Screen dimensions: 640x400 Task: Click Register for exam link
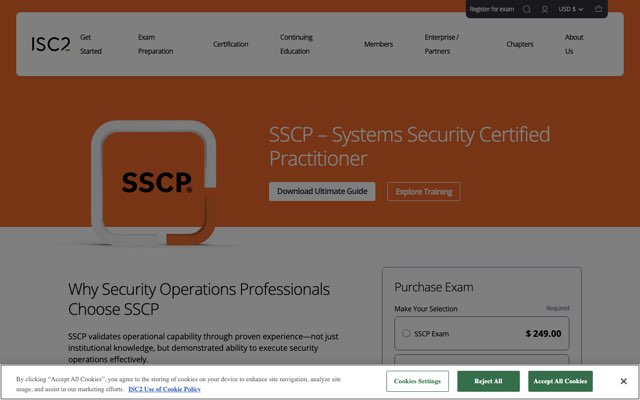[491, 9]
